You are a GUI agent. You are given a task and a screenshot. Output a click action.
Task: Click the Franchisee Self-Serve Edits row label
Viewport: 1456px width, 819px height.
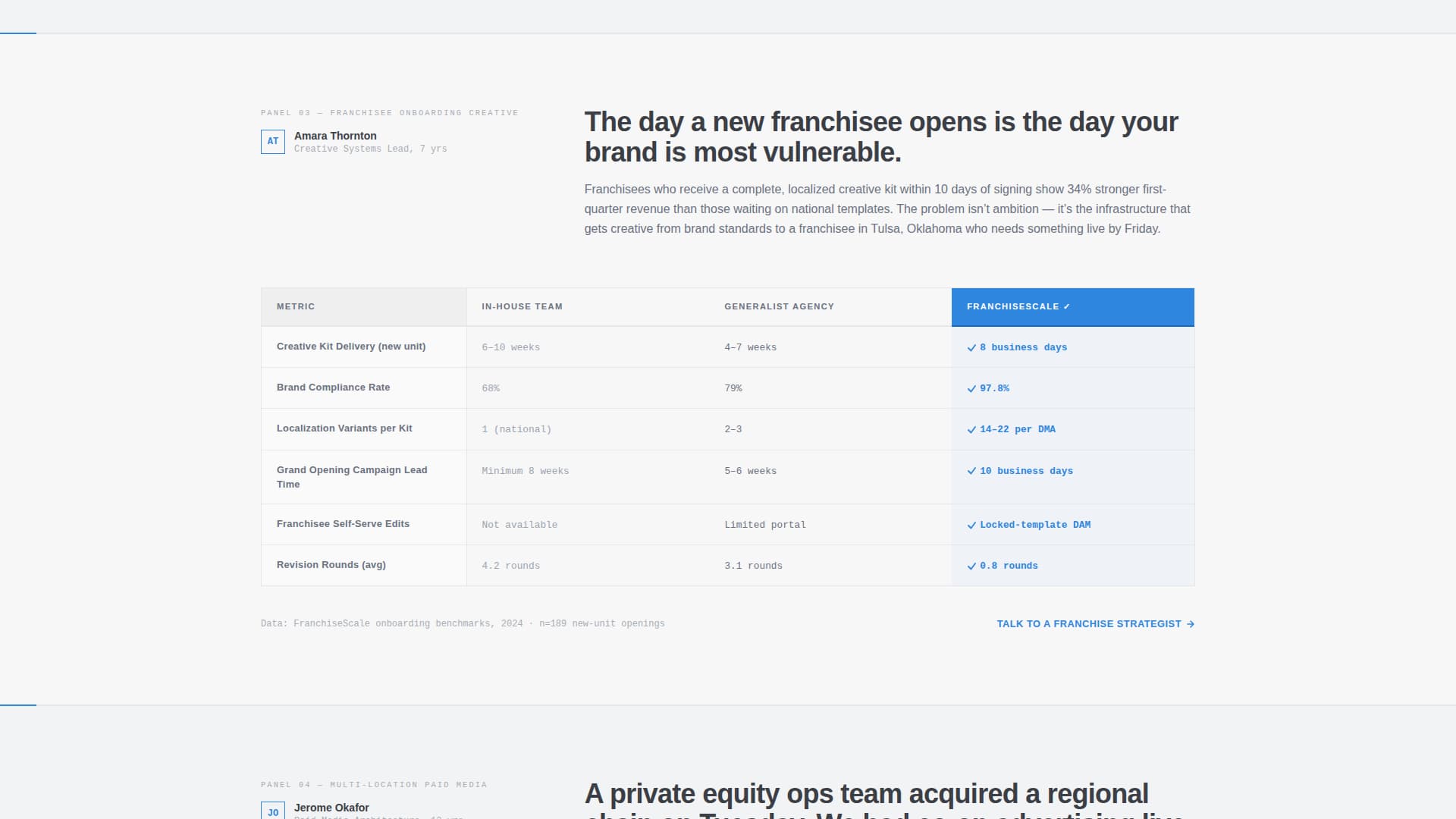(x=343, y=524)
